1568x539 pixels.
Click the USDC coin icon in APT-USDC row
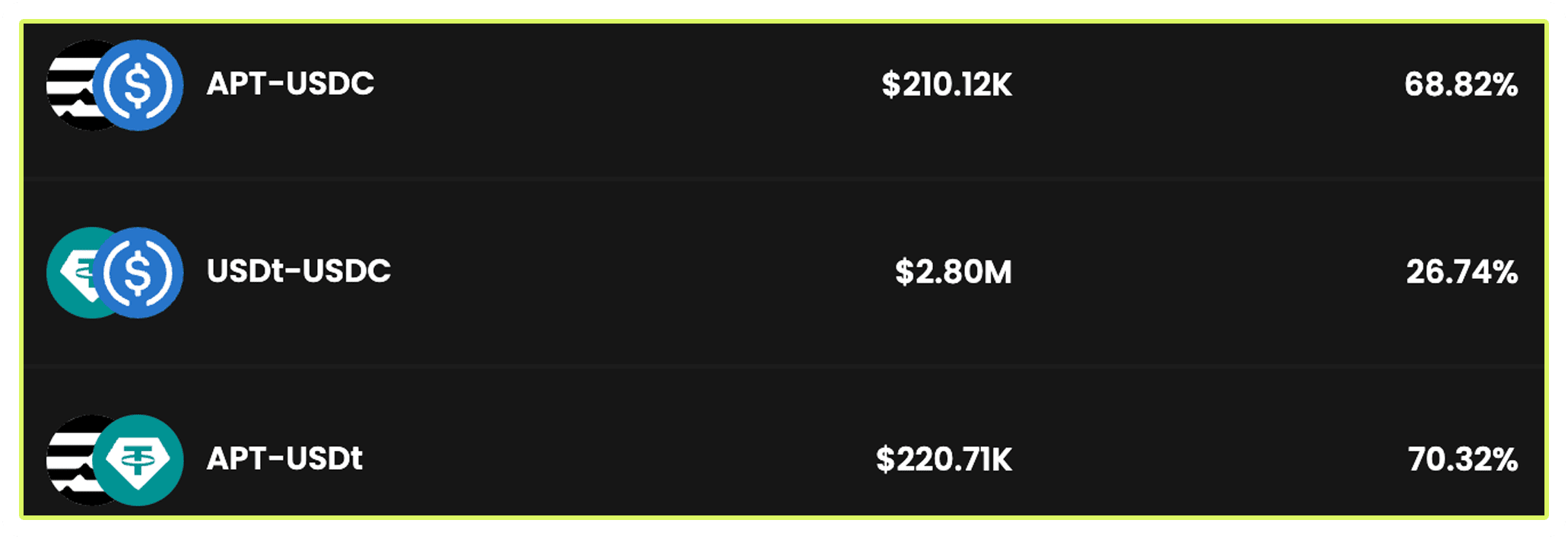click(138, 85)
